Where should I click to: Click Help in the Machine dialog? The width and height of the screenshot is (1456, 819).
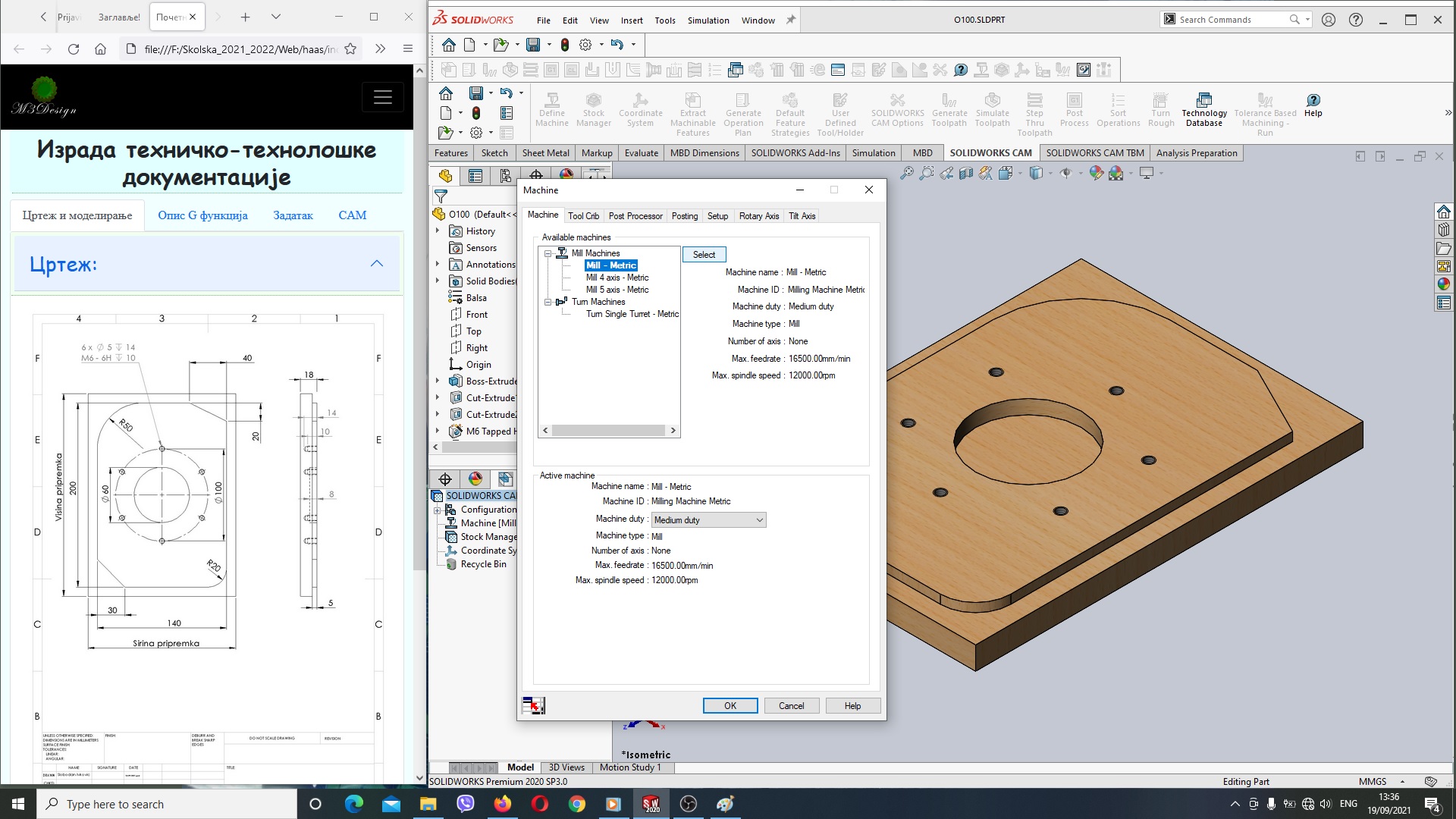852,706
